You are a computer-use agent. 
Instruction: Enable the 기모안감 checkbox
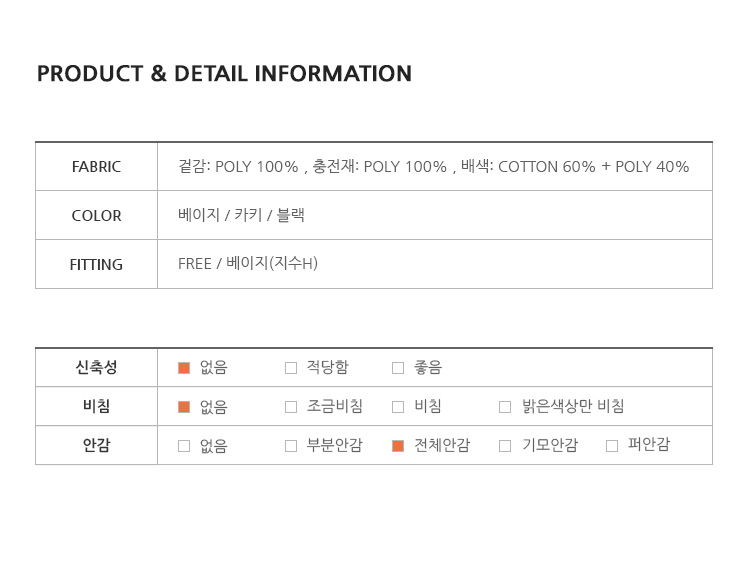coord(505,445)
